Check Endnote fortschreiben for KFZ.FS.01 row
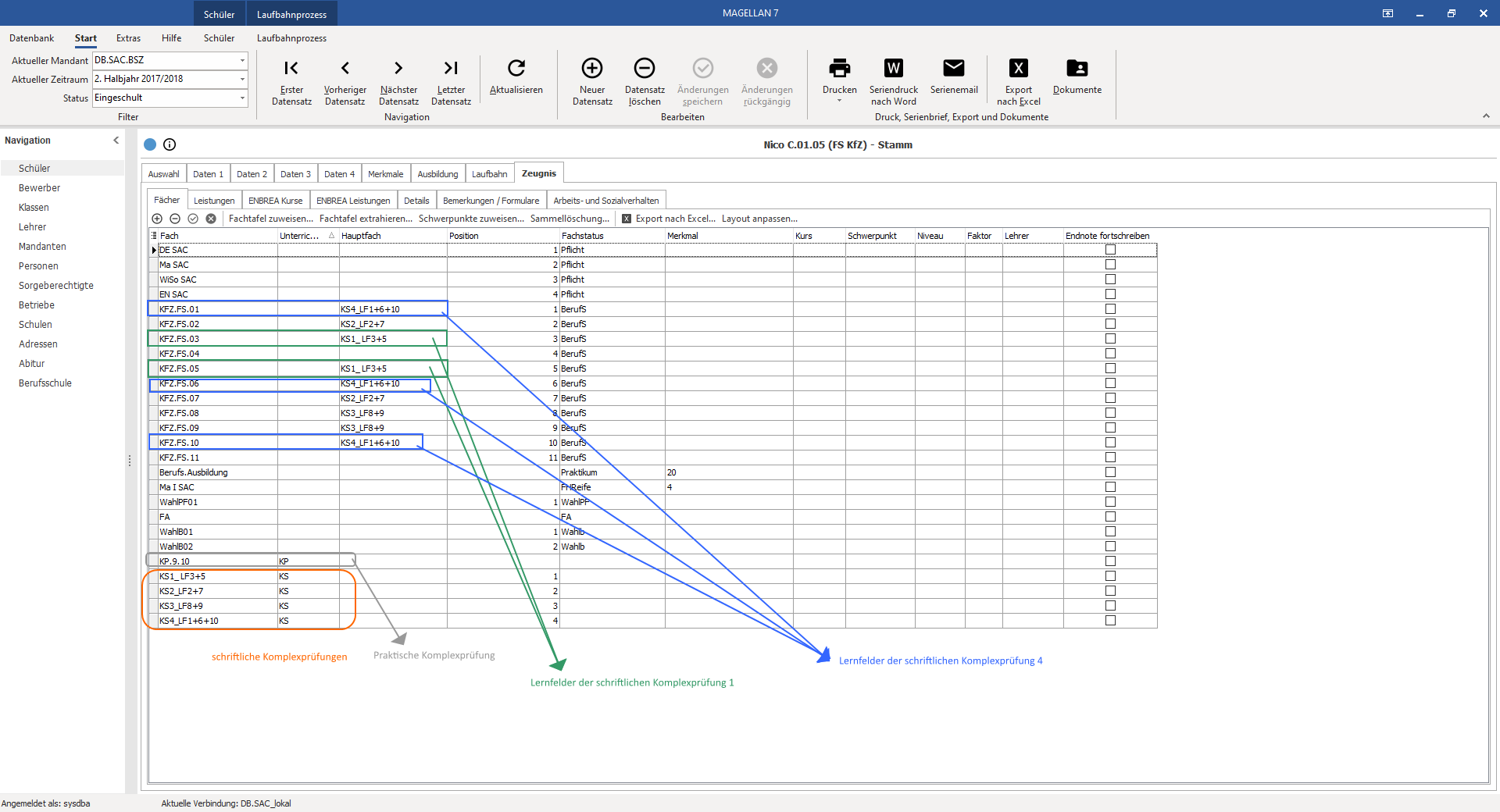 [x=1110, y=309]
